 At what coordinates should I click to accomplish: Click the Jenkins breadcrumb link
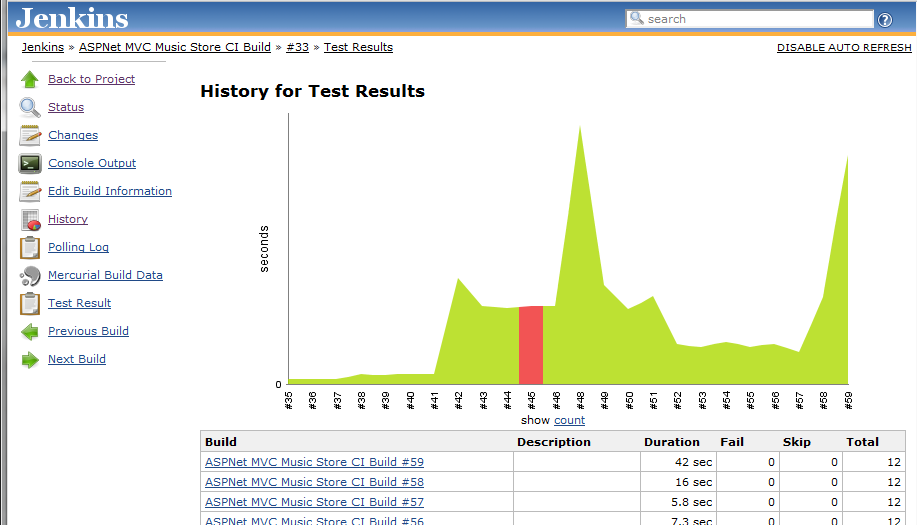43,47
